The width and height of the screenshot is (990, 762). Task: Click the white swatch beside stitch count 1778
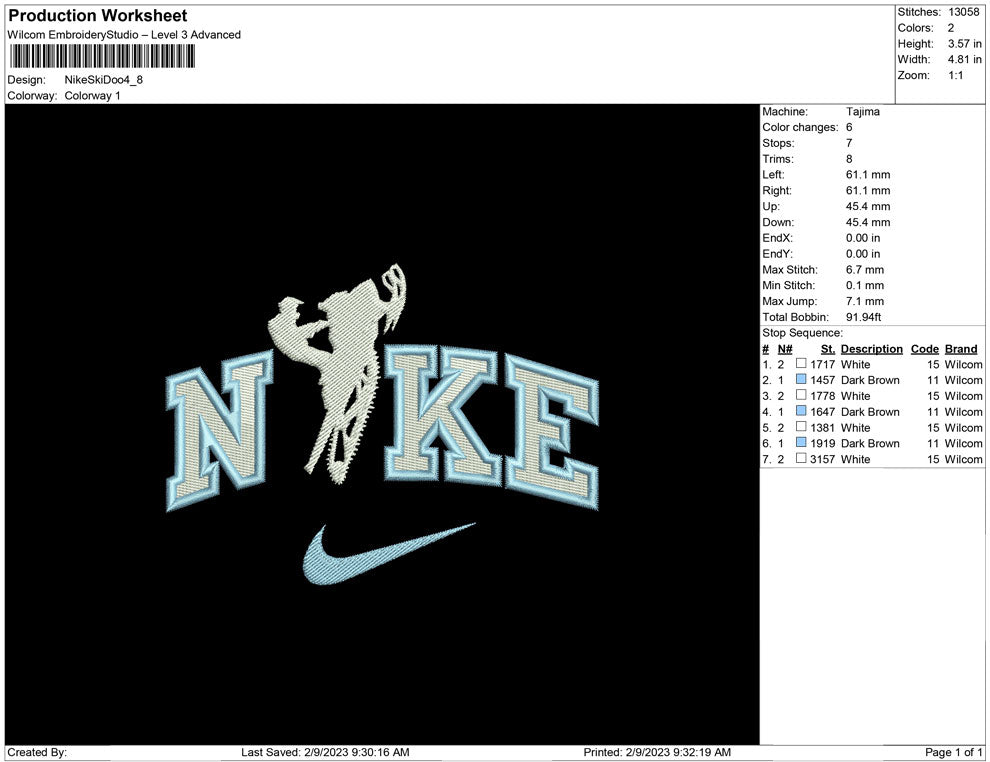pyautogui.click(x=801, y=395)
